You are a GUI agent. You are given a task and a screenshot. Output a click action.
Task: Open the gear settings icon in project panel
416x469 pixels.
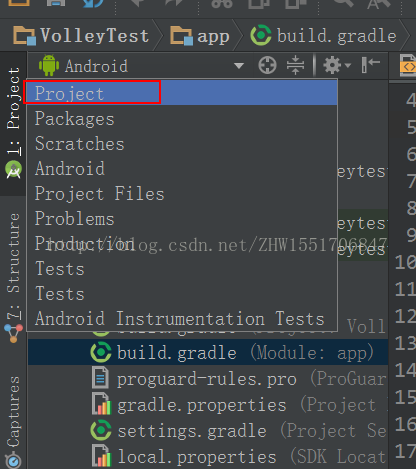[x=332, y=65]
